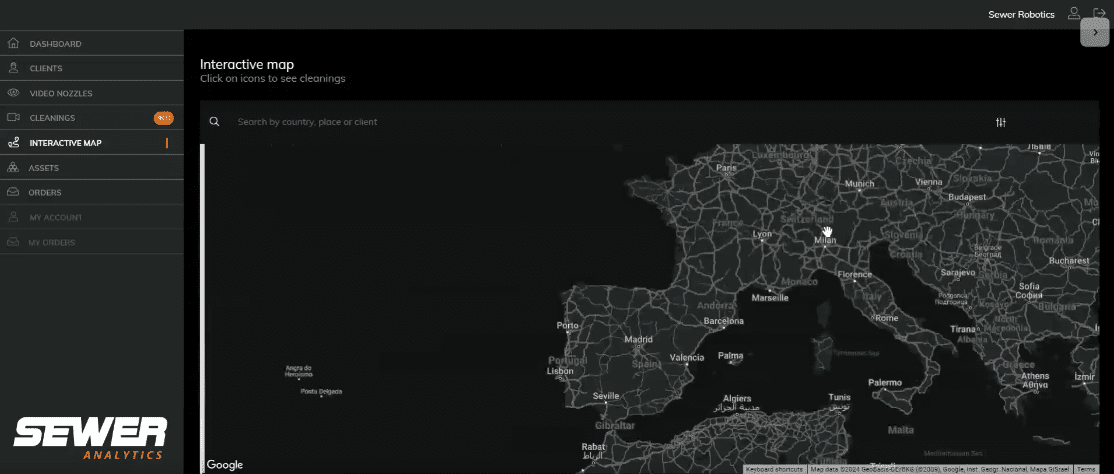Click the Clients person icon
Screen dimensions: 1114x474
(13, 68)
